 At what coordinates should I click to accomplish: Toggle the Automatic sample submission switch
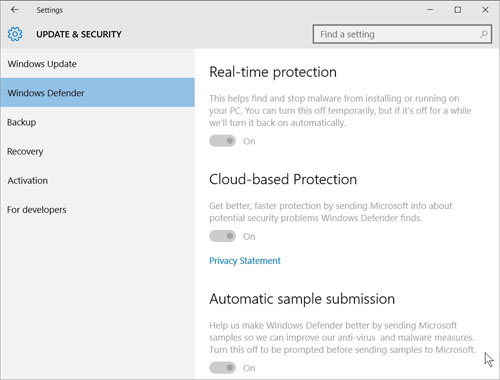(x=222, y=368)
